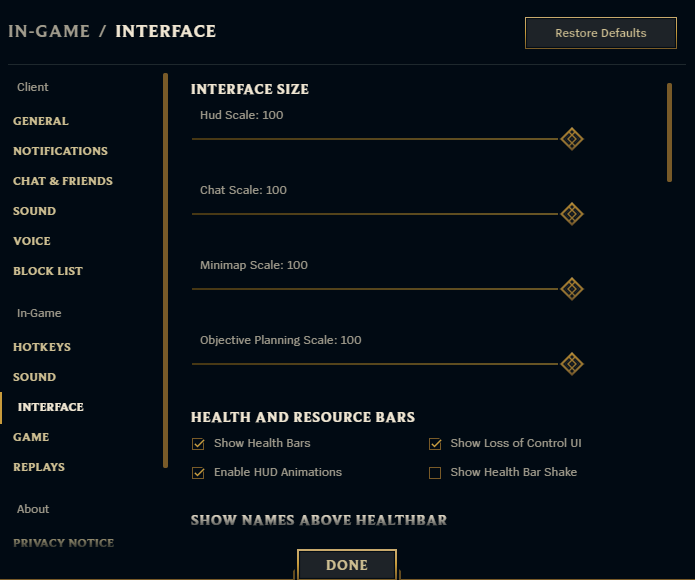Select the Game settings section
The height and width of the screenshot is (580, 695).
(31, 437)
